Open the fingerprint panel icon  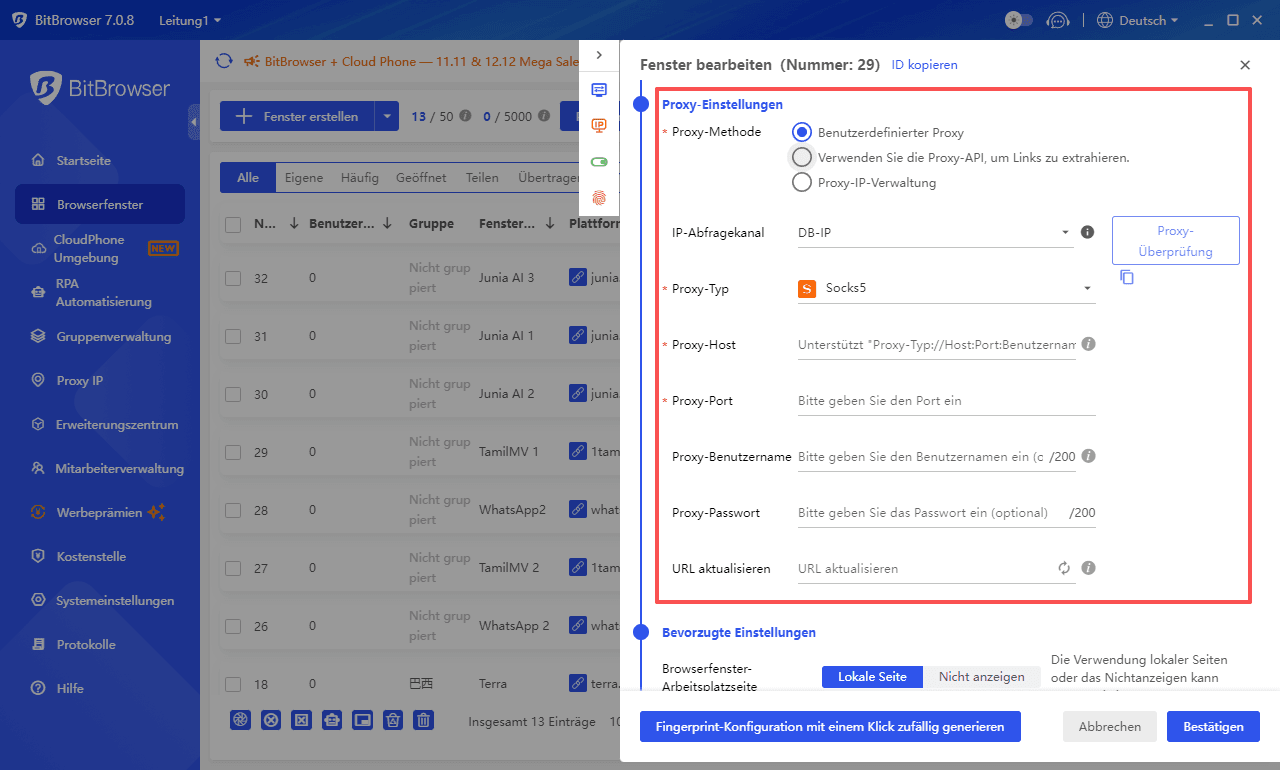tap(599, 198)
